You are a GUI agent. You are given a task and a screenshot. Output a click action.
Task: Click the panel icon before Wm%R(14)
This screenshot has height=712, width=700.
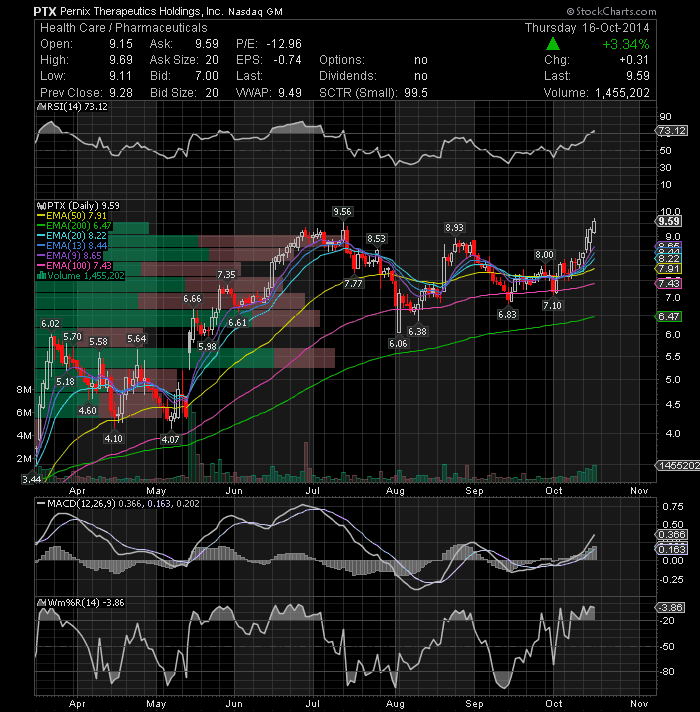pos(41,603)
